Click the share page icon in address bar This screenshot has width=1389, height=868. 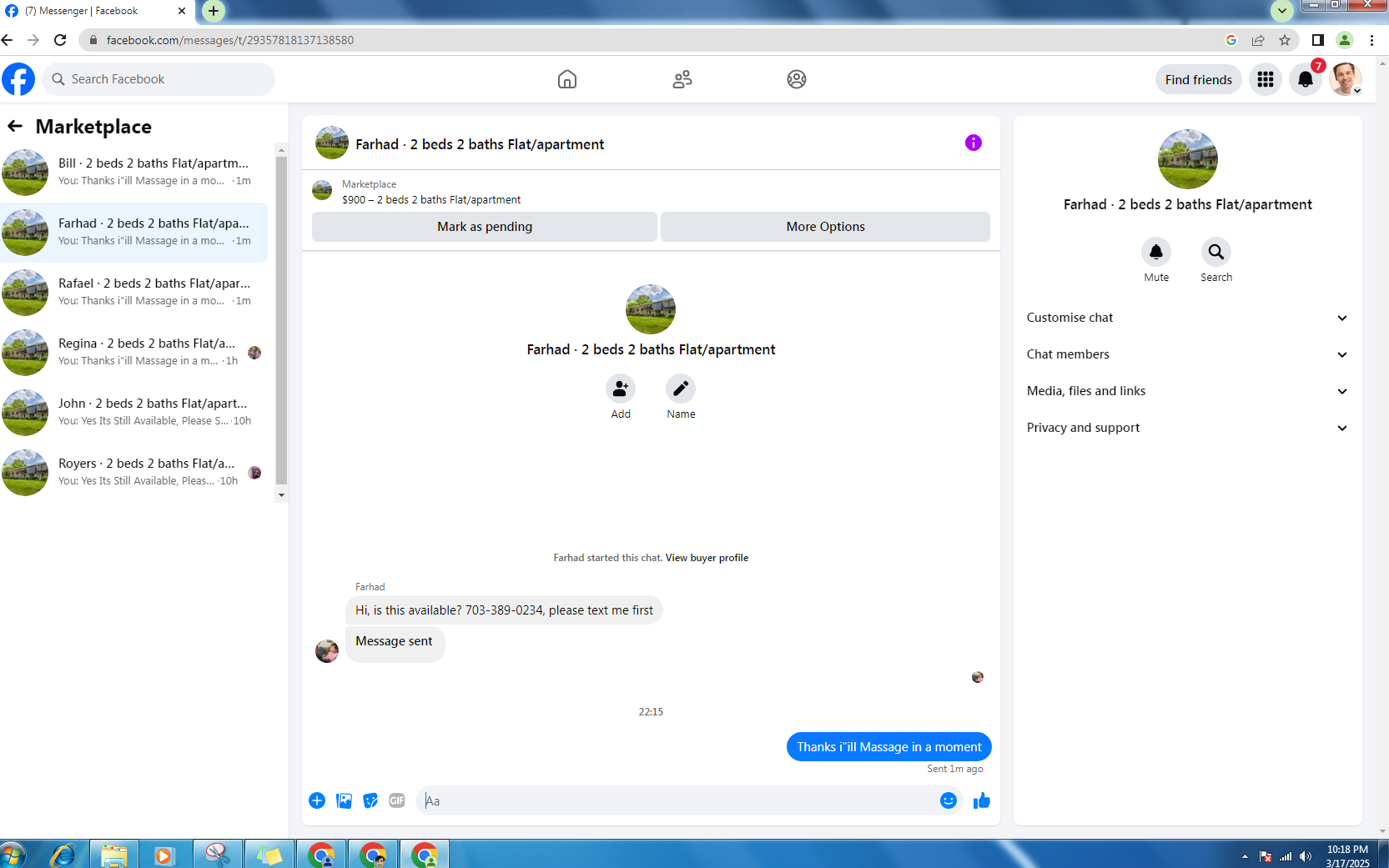[x=1258, y=40]
